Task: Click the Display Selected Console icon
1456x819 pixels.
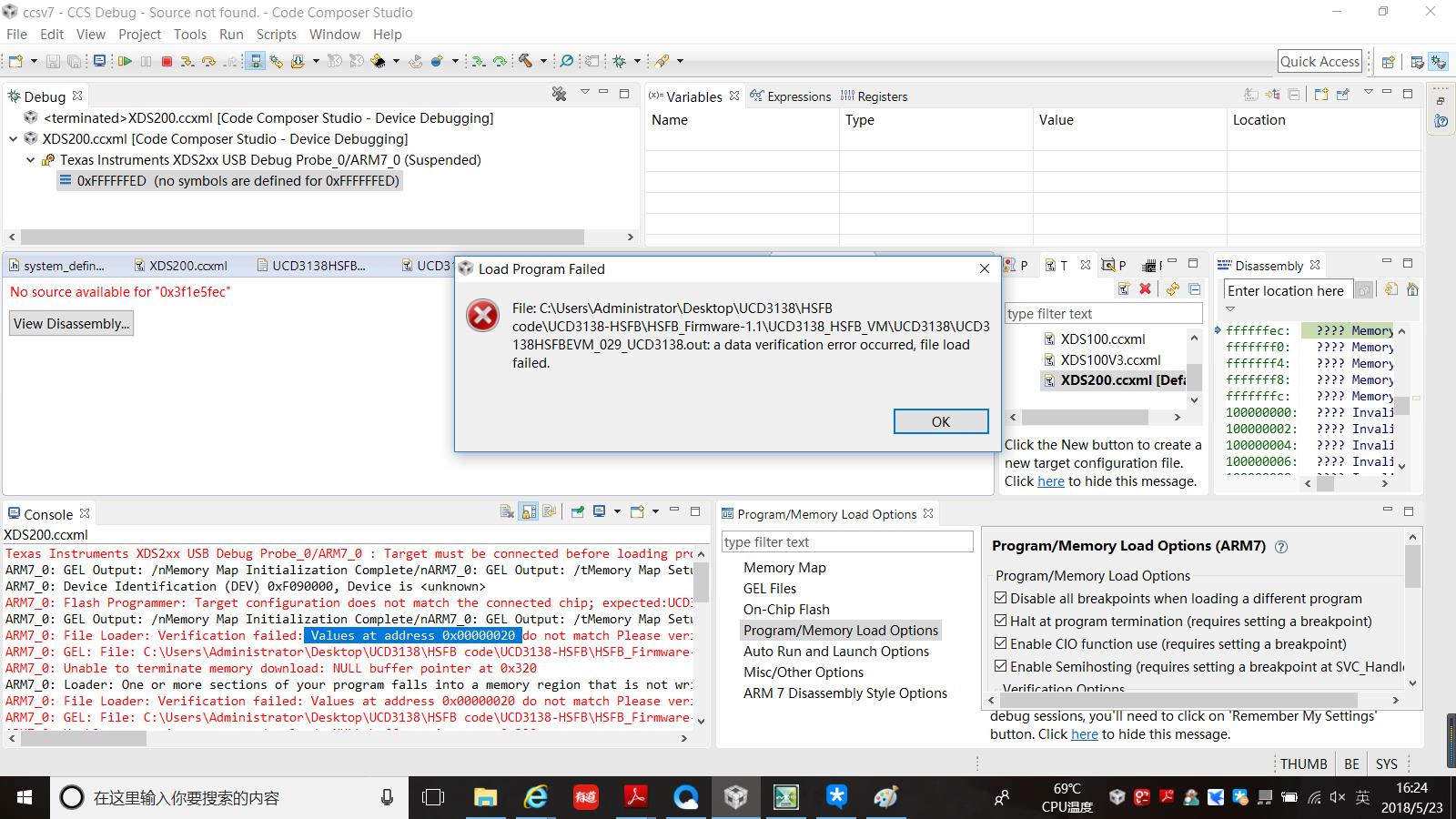Action: [599, 511]
